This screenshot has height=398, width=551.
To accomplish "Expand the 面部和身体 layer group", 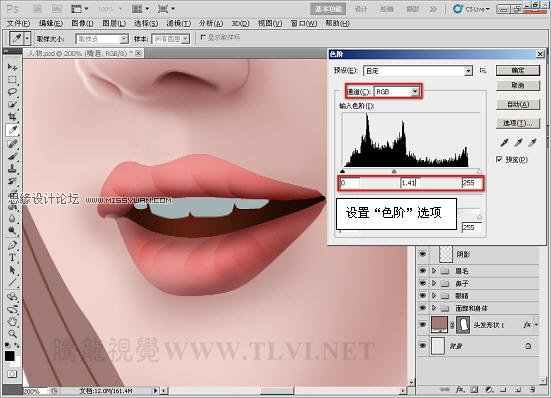I will (x=434, y=308).
